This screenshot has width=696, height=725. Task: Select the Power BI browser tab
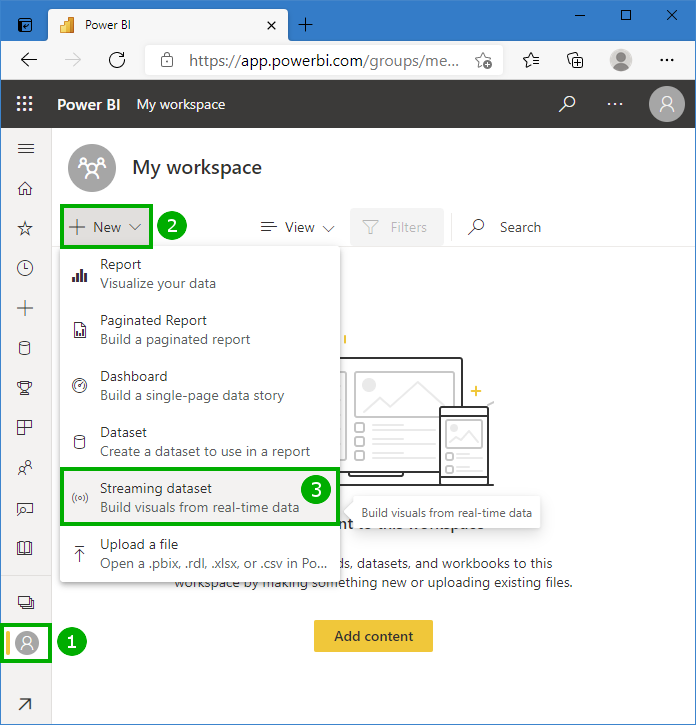(167, 25)
